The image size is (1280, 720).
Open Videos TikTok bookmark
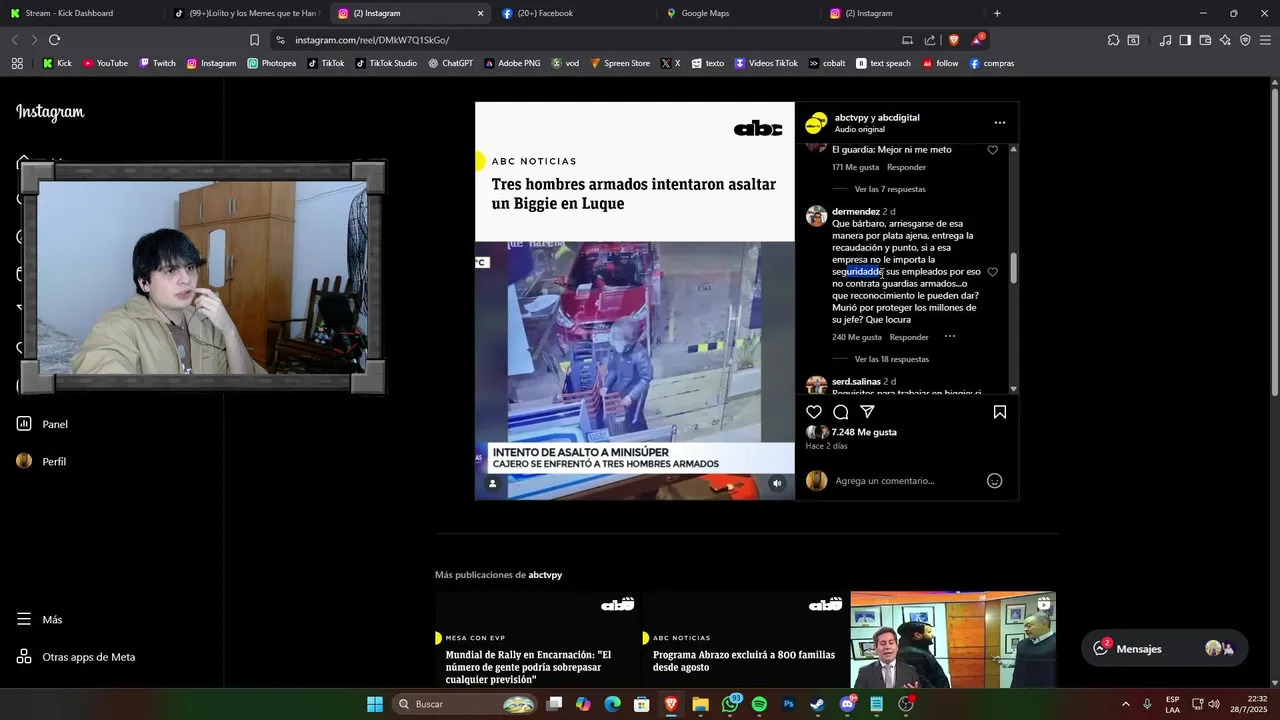coord(766,63)
